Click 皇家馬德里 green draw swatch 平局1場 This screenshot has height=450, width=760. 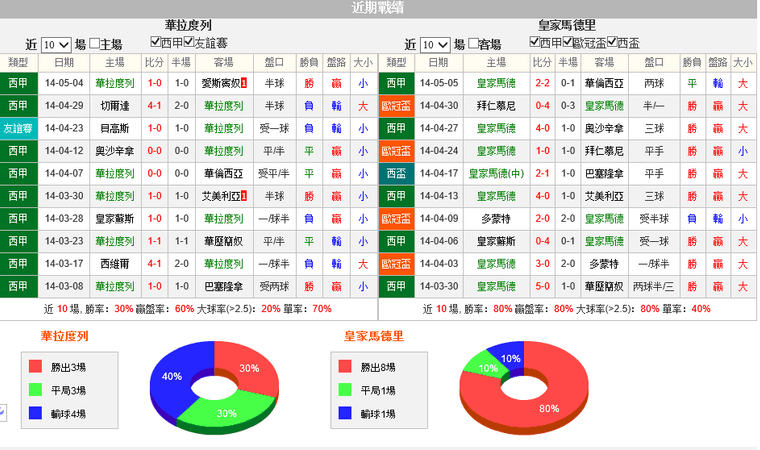point(345,389)
